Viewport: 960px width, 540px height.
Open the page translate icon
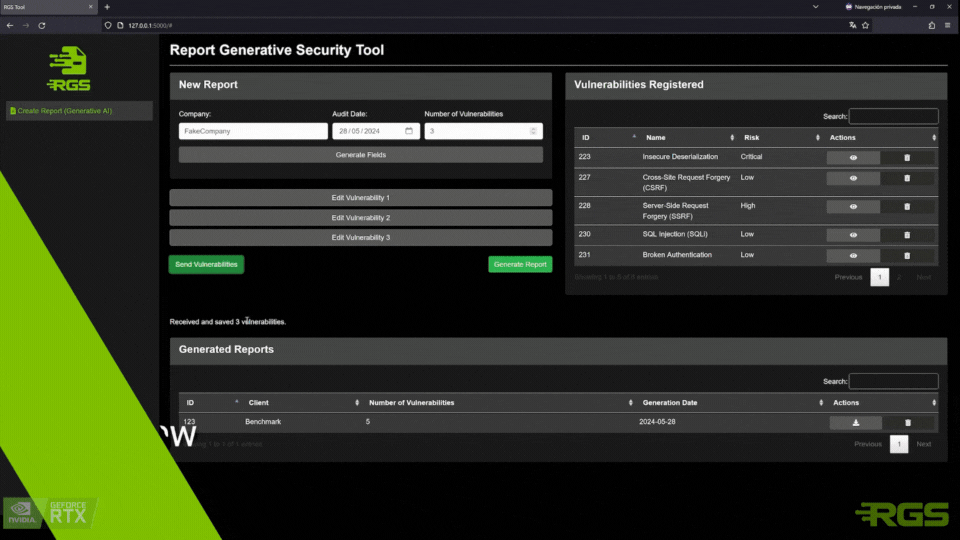852,25
